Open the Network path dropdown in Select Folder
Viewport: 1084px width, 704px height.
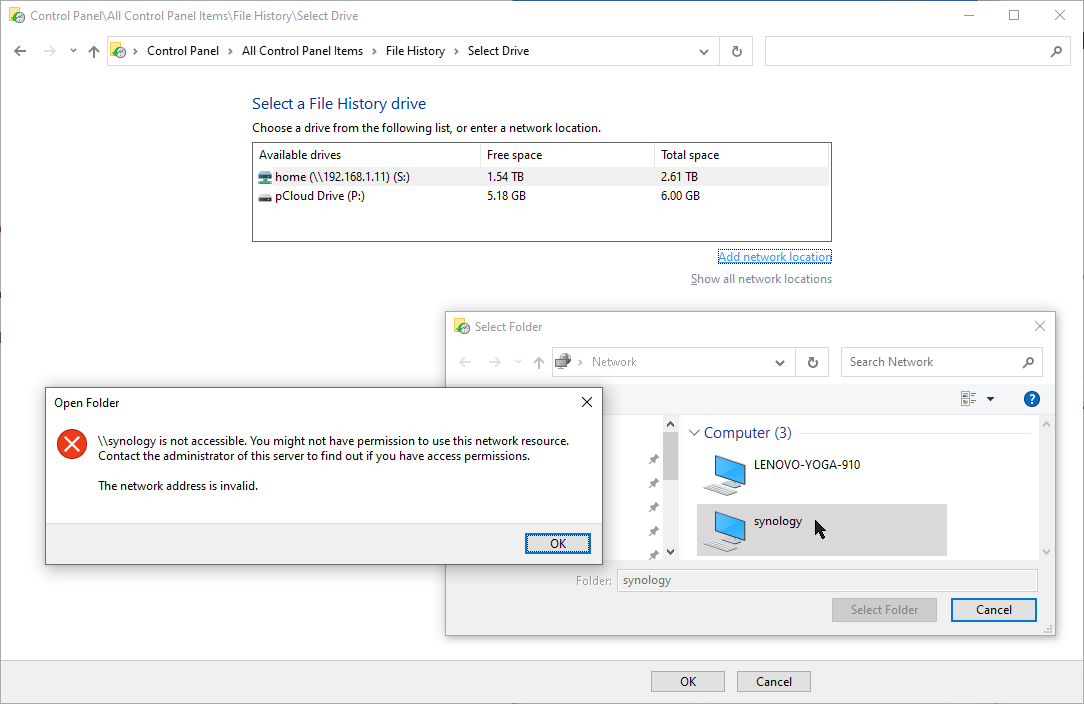click(781, 362)
